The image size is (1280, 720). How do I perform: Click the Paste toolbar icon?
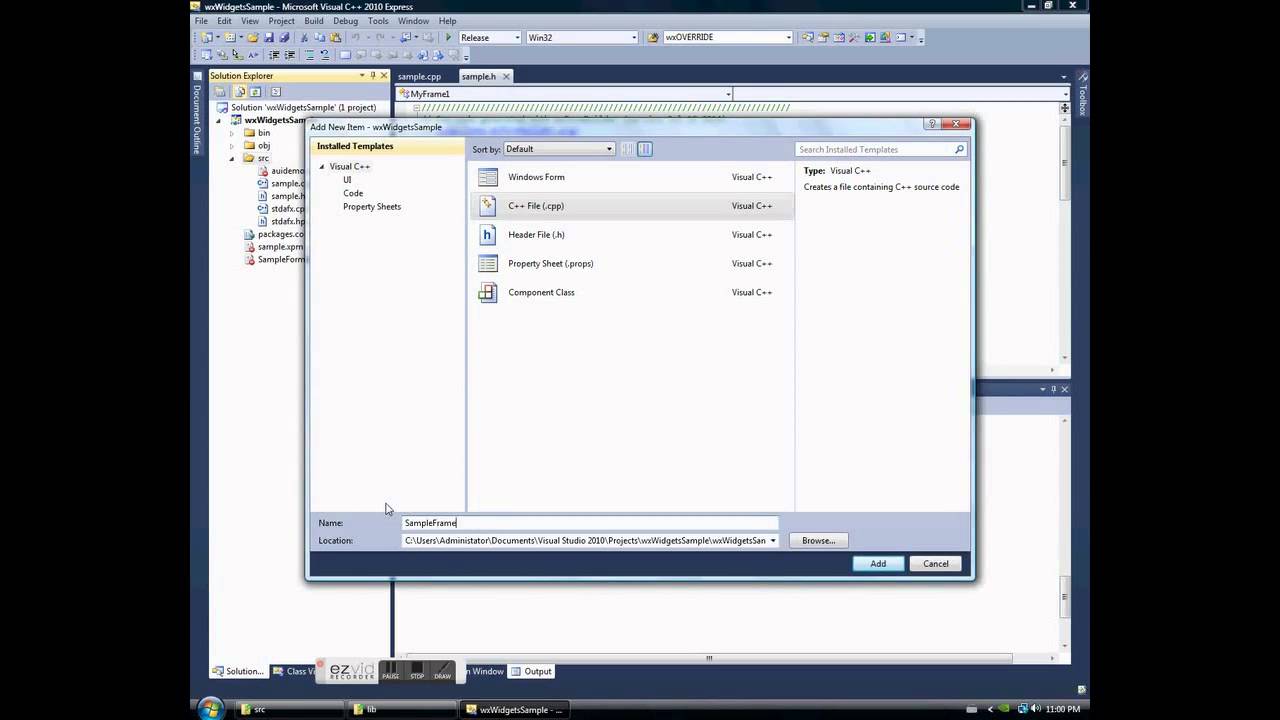tap(335, 38)
